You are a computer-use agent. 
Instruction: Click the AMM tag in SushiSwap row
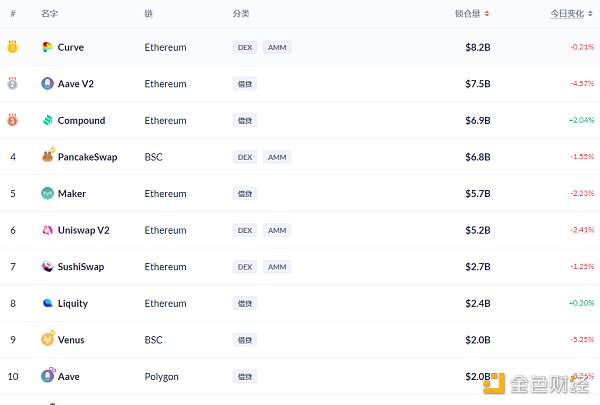277,267
